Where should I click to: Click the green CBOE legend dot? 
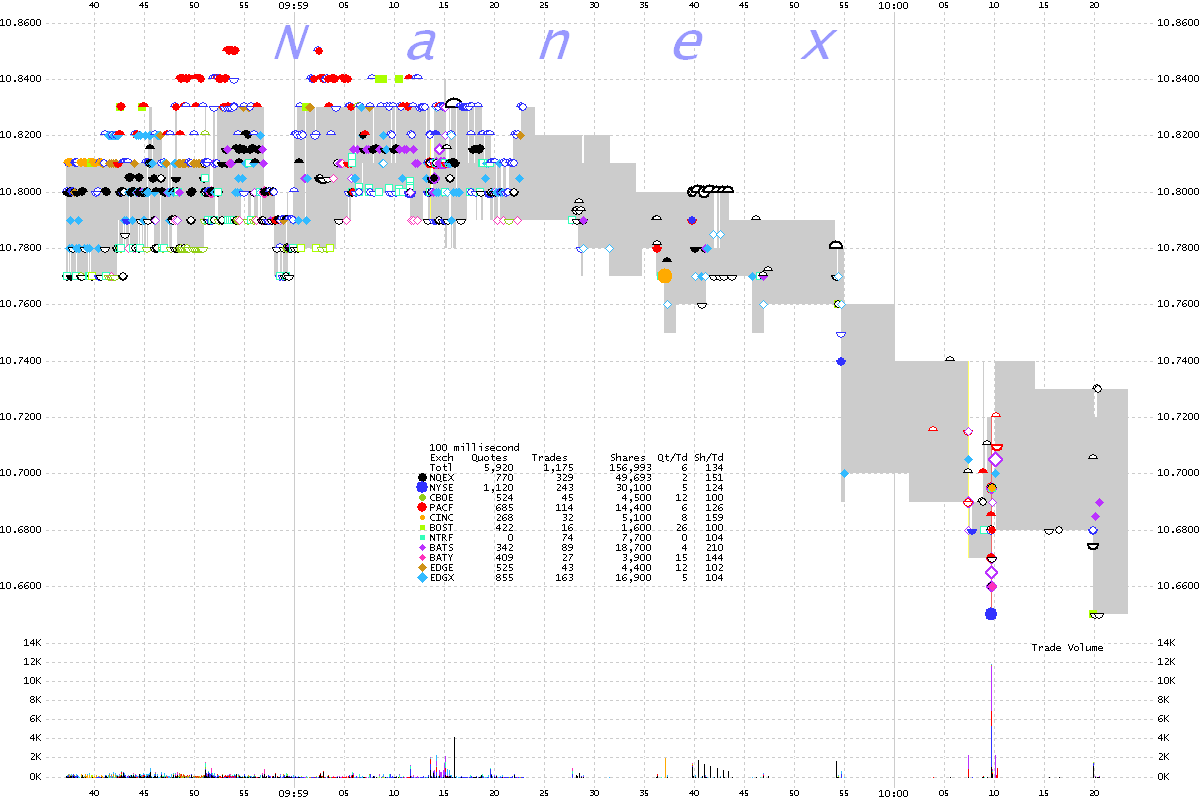(422, 497)
